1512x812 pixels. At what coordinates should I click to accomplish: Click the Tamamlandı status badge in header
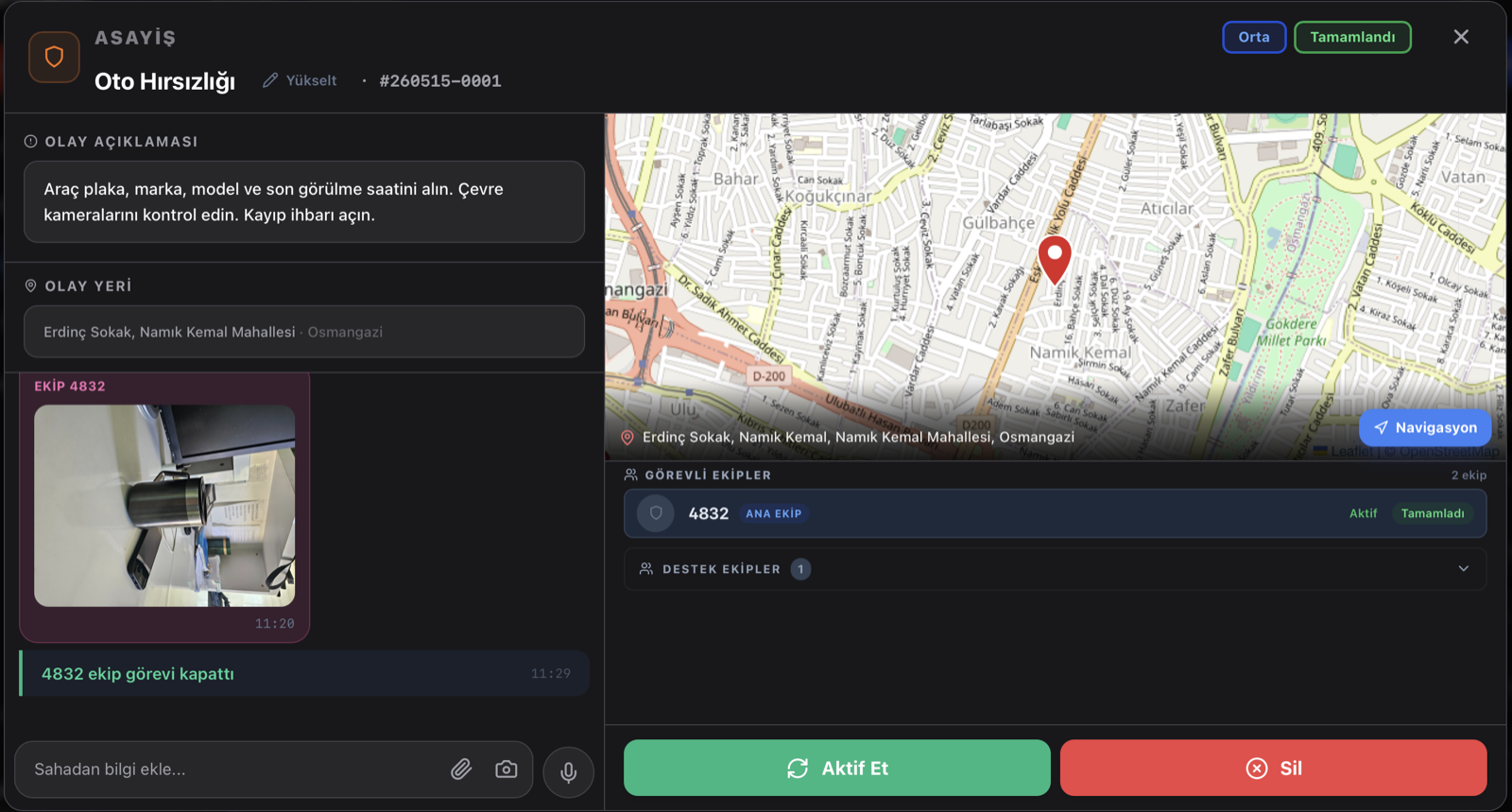point(1352,37)
